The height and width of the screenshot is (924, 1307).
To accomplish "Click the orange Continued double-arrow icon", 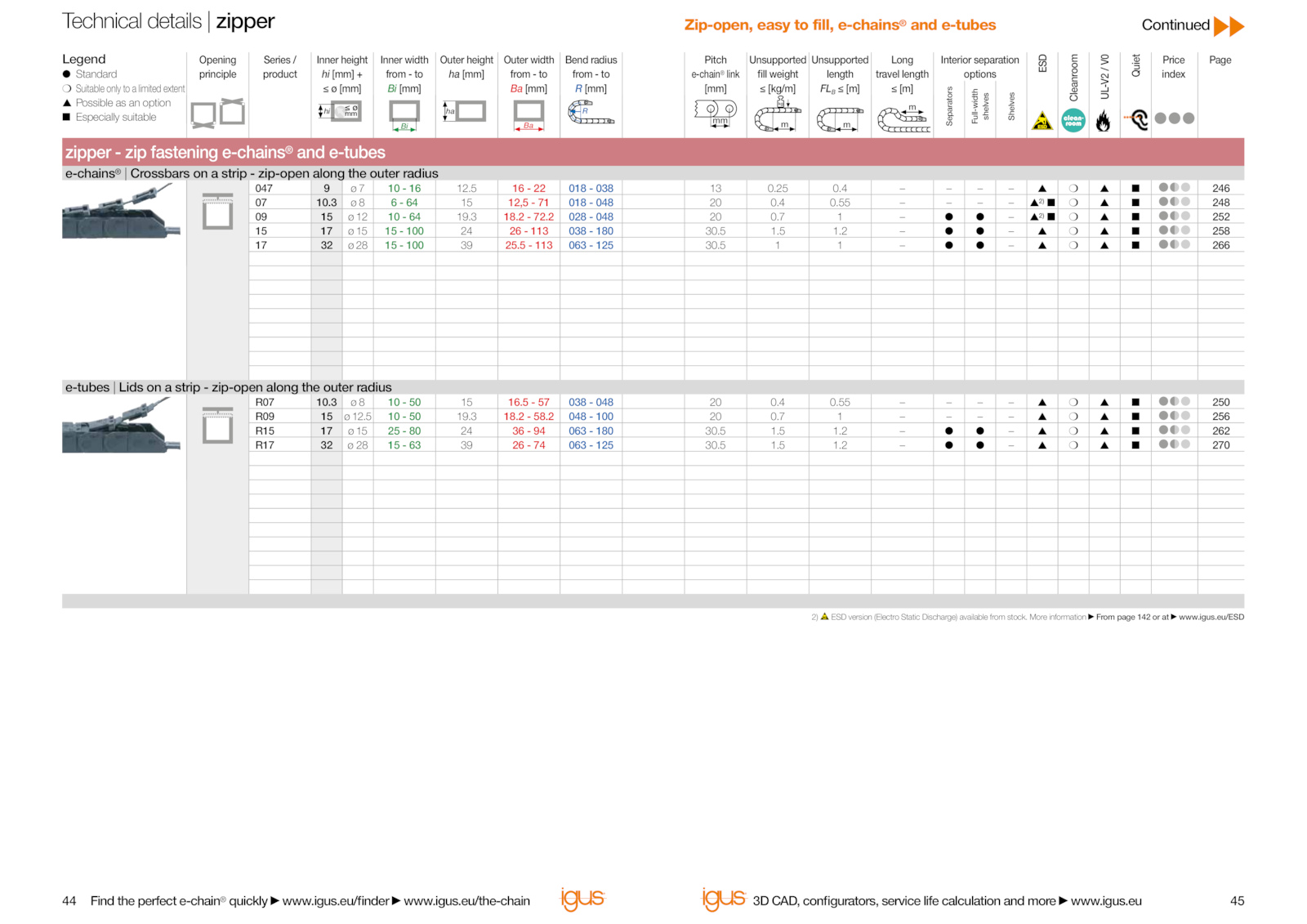I will [x=1229, y=26].
